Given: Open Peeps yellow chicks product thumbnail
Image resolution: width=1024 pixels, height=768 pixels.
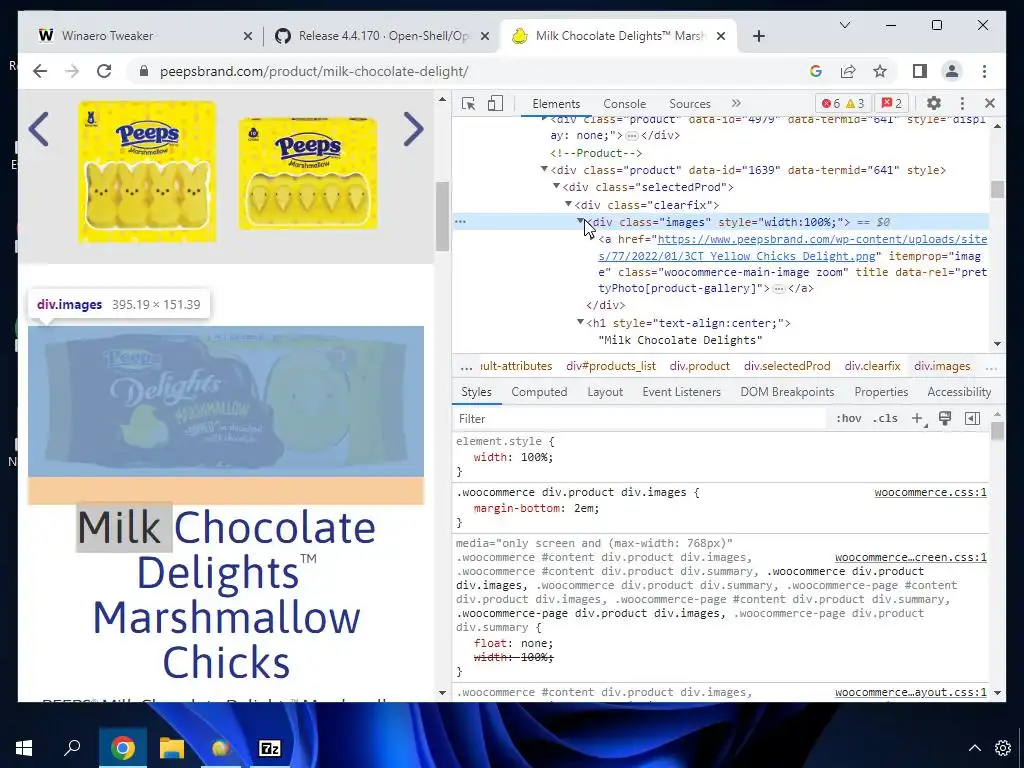Looking at the screenshot, I should 308,174.
